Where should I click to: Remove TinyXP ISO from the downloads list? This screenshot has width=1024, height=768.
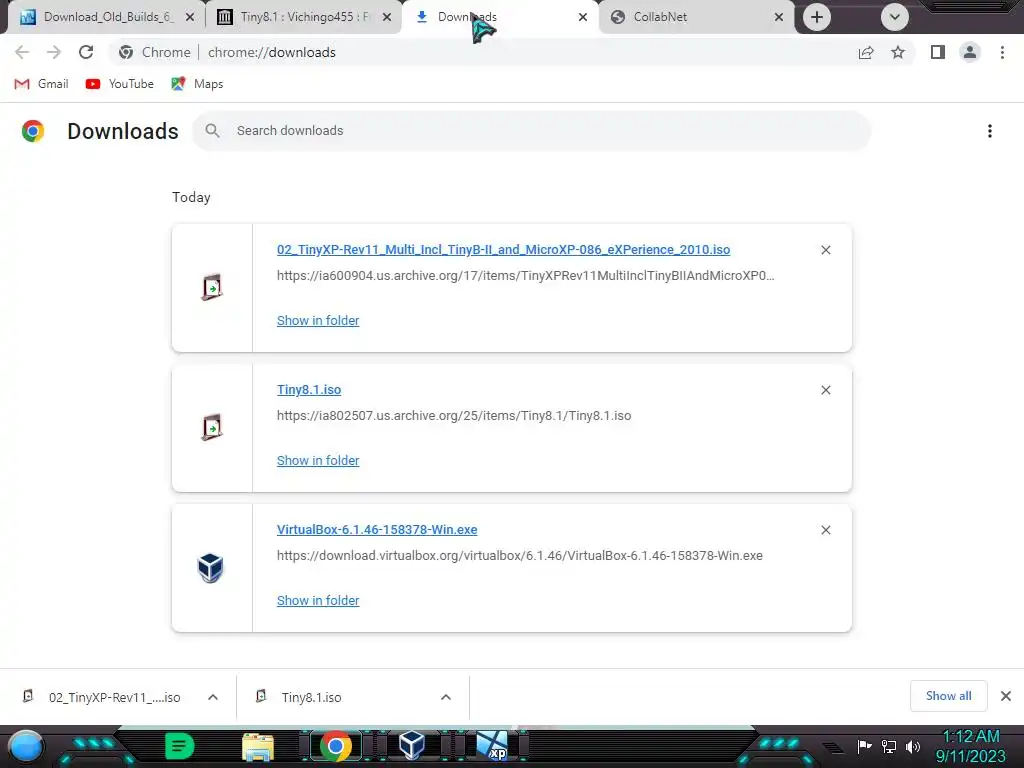tap(825, 250)
